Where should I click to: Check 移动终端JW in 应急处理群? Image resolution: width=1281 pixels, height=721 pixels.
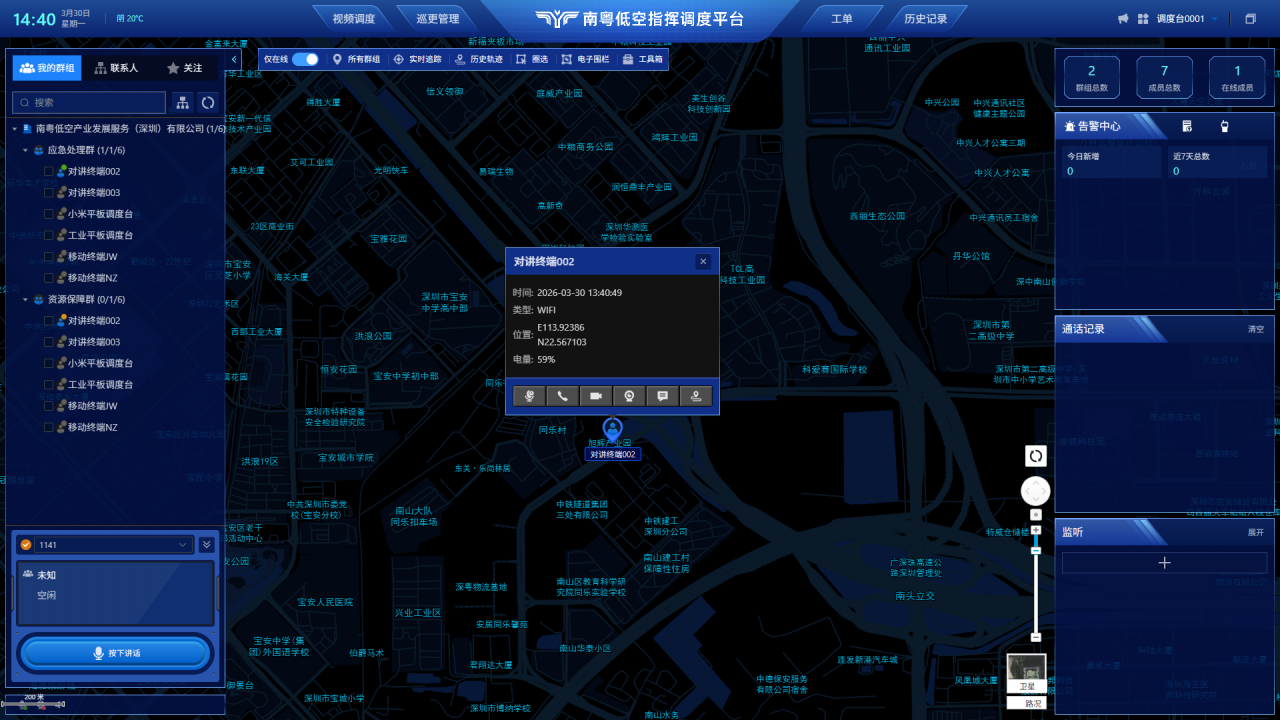pyautogui.click(x=48, y=257)
